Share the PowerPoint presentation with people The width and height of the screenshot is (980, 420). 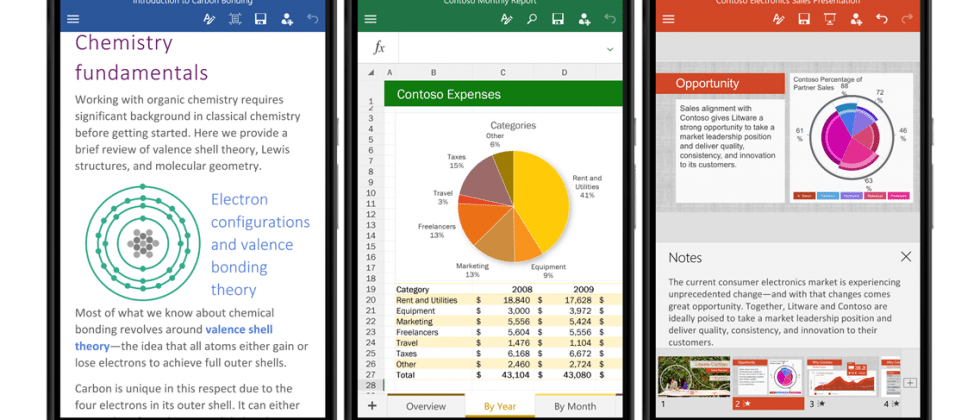tap(856, 19)
